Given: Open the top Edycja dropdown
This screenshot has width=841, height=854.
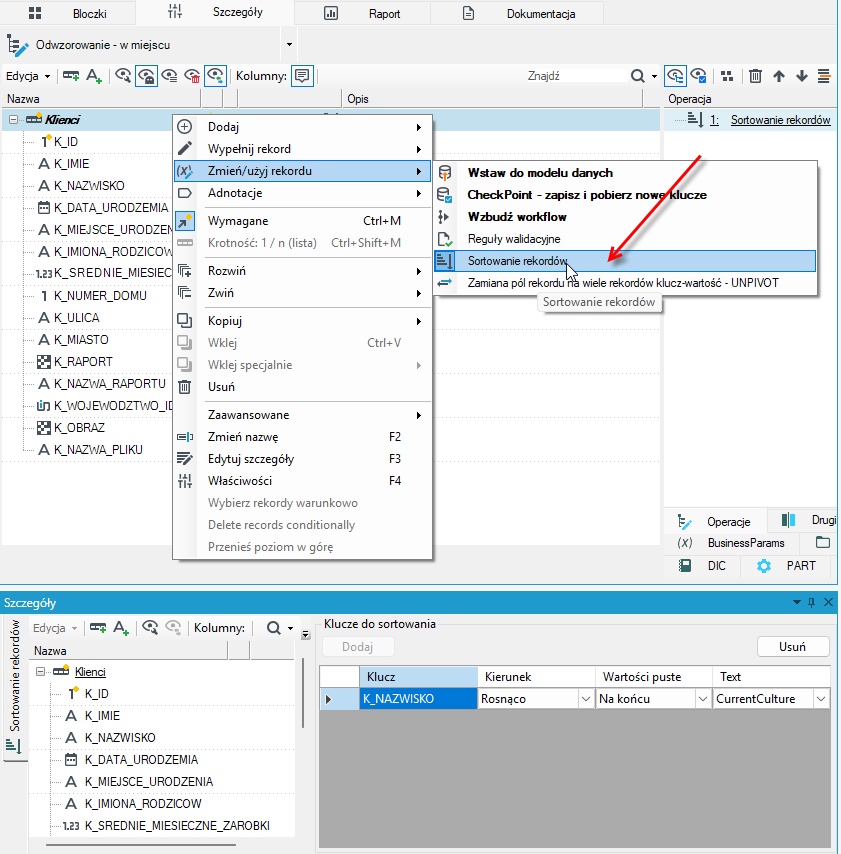Looking at the screenshot, I should click(28, 76).
